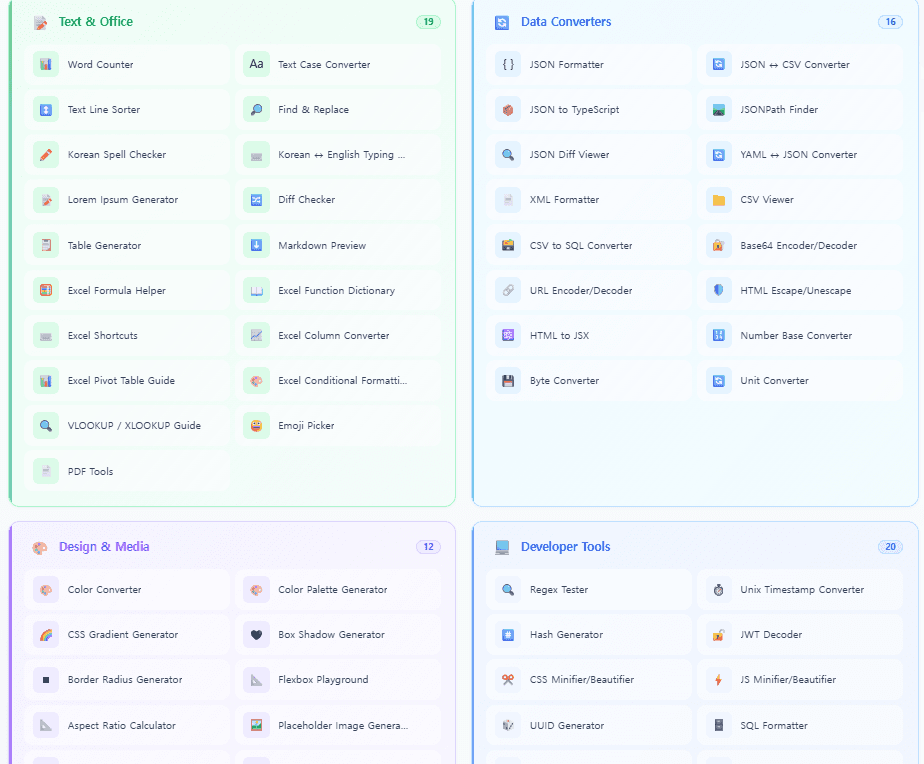
Task: Select the Unix Timestamp Converter clock icon
Action: click(719, 590)
